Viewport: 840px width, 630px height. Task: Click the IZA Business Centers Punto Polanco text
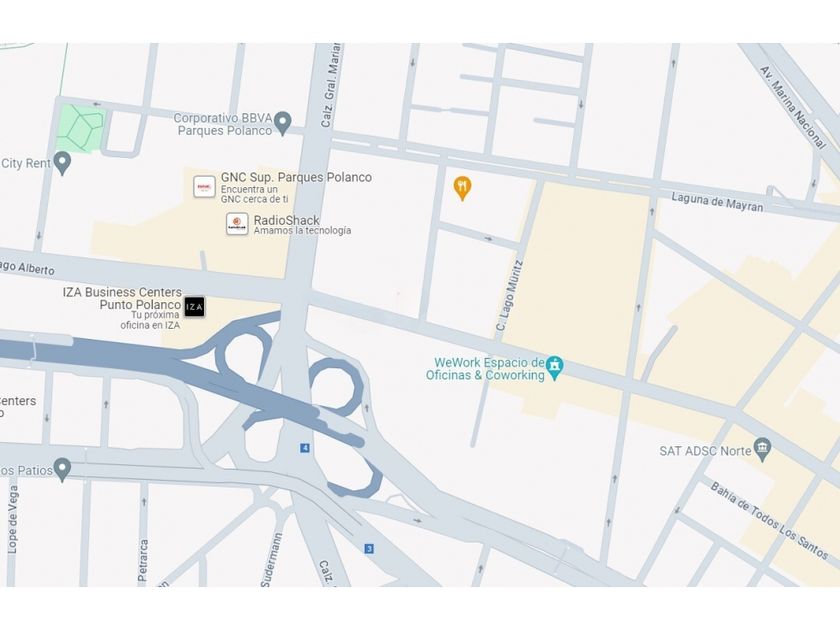[122, 298]
